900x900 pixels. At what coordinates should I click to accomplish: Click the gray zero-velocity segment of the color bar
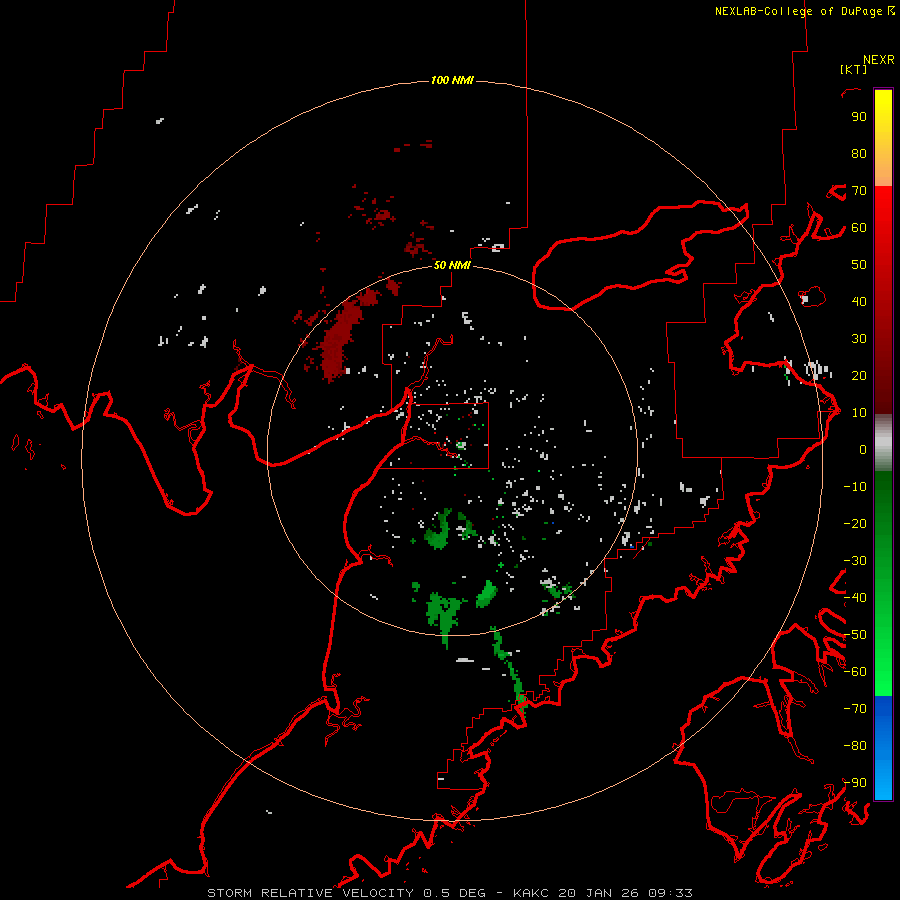point(883,442)
